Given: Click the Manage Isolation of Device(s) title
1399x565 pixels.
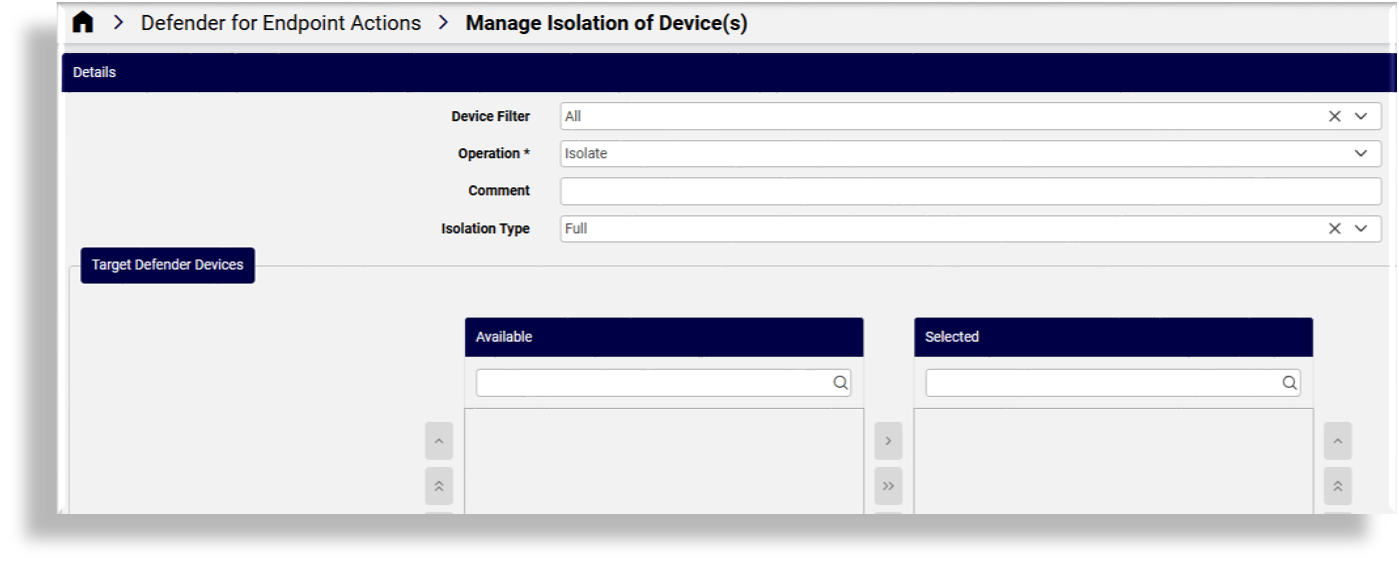Looking at the screenshot, I should click(607, 23).
